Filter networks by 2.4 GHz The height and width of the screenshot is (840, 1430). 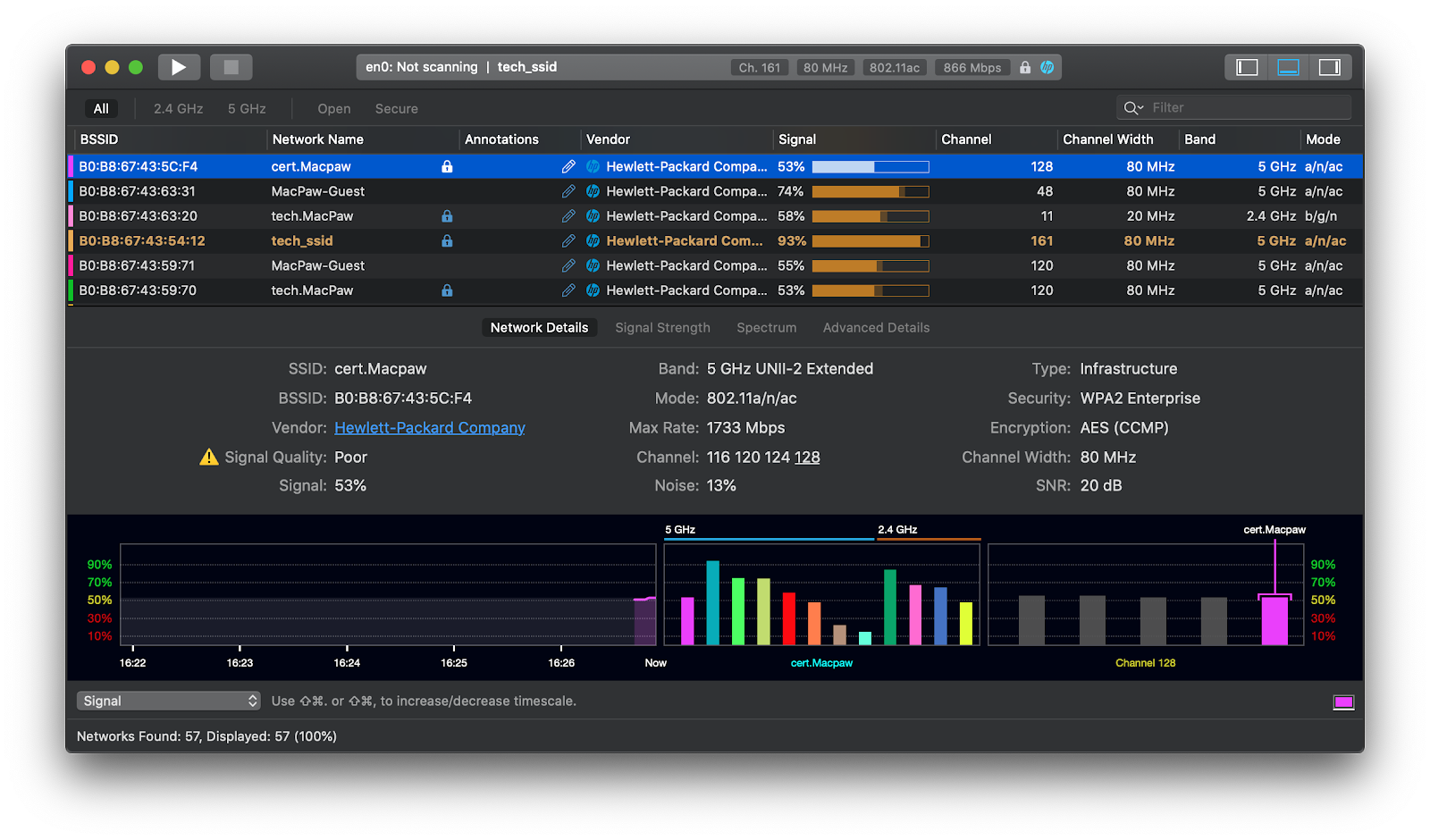(178, 109)
